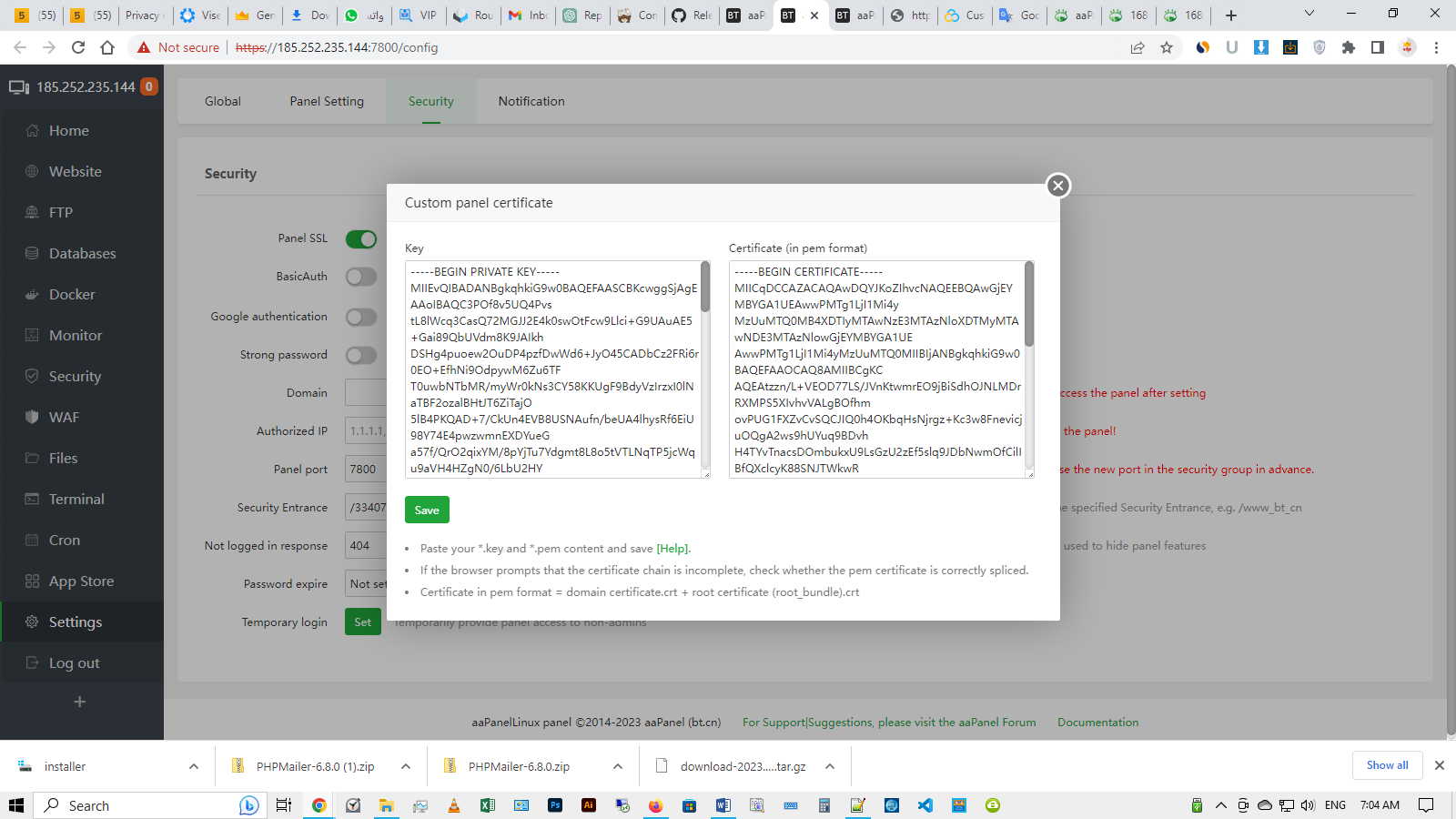The width and height of the screenshot is (1456, 819).
Task: Expand options for download-2023 tar.gz file
Action: point(830,766)
